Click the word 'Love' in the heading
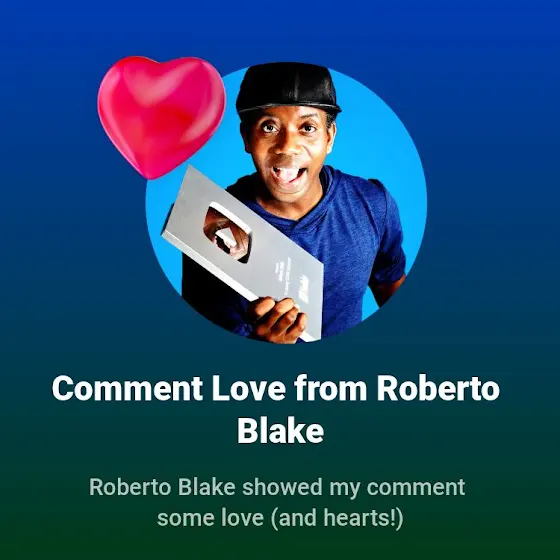This screenshot has height=560, width=560. pyautogui.click(x=249, y=388)
